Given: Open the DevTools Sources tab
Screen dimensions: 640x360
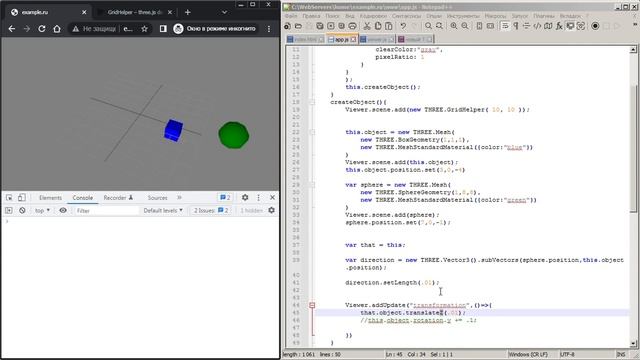Looking at the screenshot, I should point(158,198).
